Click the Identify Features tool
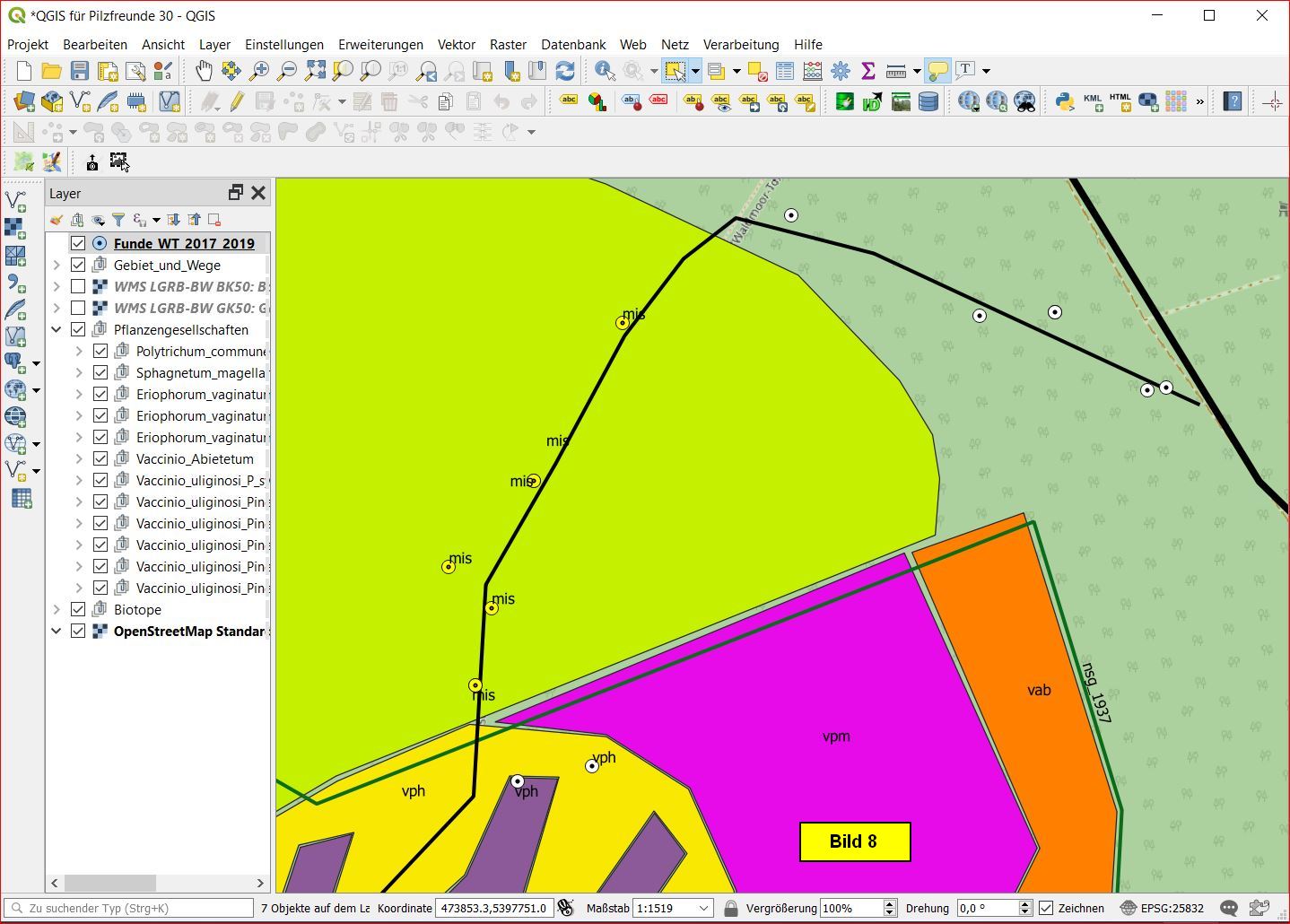The height and width of the screenshot is (924, 1290). (605, 71)
